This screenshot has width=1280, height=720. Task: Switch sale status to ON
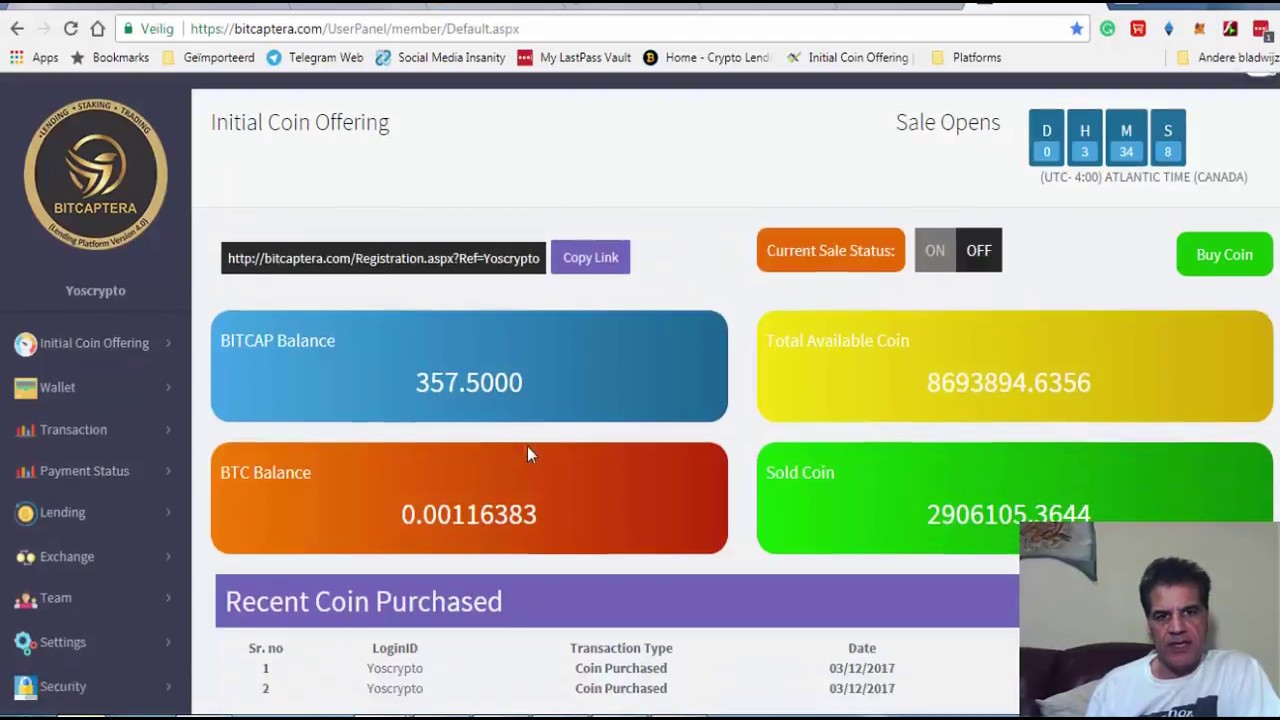point(935,250)
